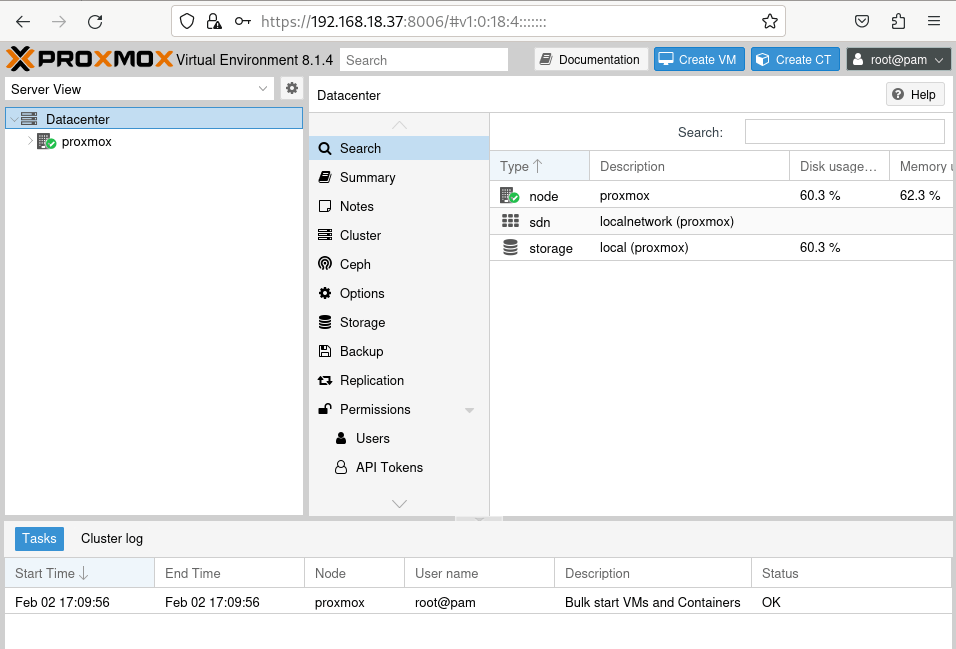Open the browser extensions puzzle icon

pos(898,22)
